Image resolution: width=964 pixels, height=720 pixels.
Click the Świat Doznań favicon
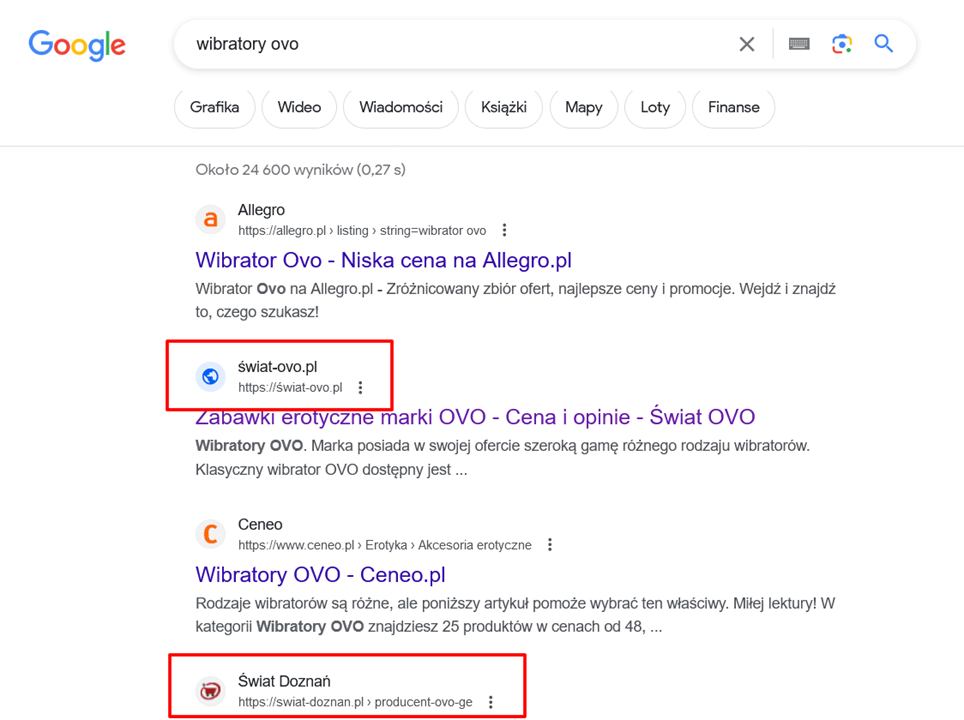[210, 691]
